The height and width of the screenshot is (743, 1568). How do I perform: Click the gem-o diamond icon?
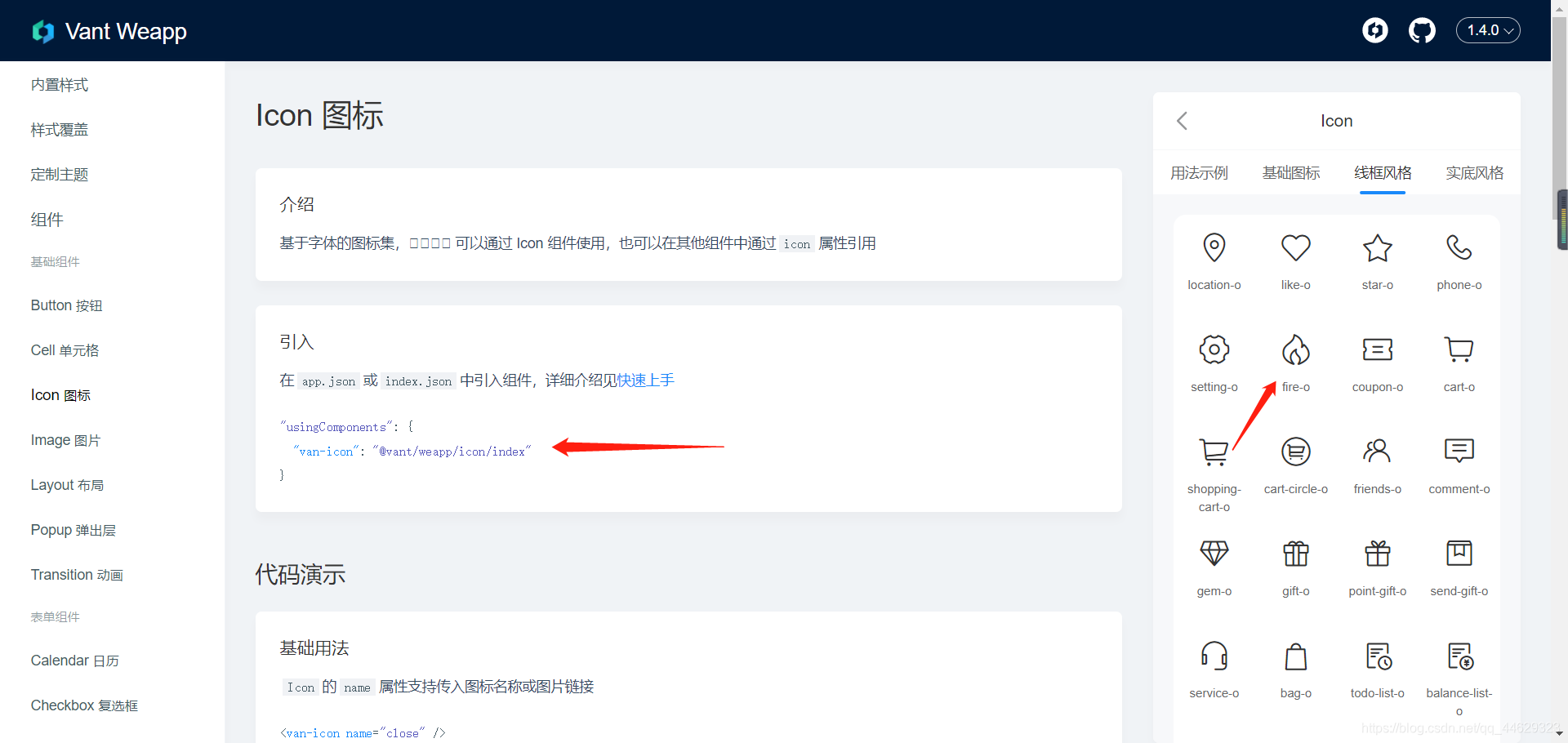(x=1214, y=554)
